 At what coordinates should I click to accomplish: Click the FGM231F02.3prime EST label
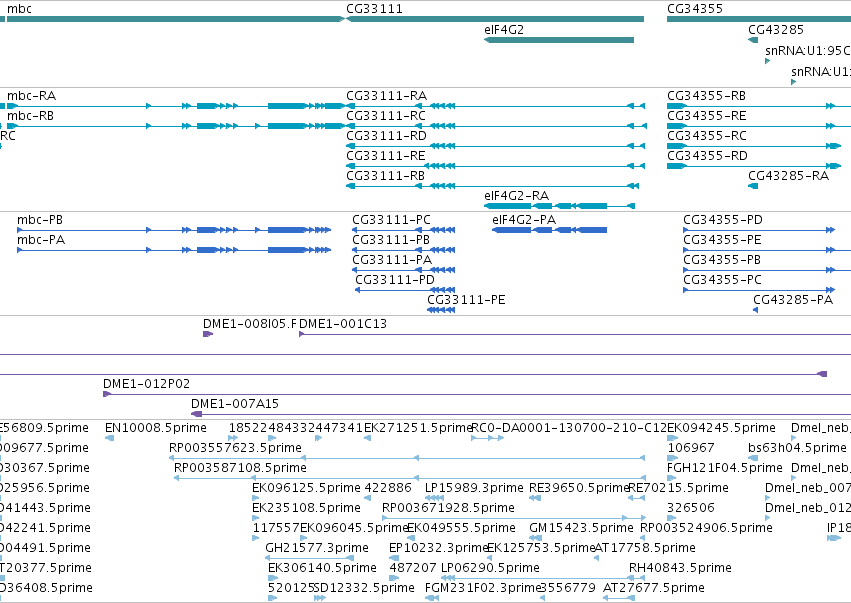tap(483, 588)
